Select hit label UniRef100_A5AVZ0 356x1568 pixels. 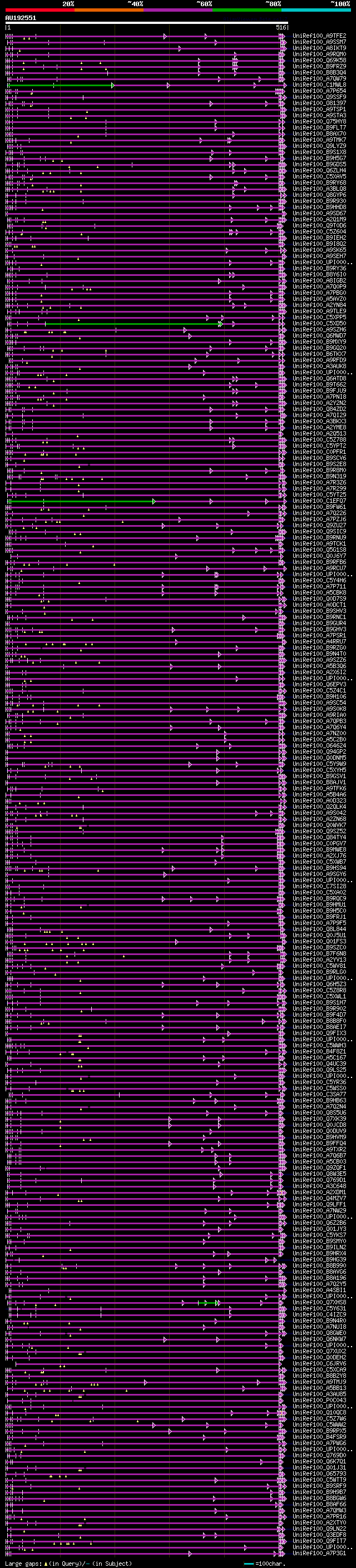(319, 299)
